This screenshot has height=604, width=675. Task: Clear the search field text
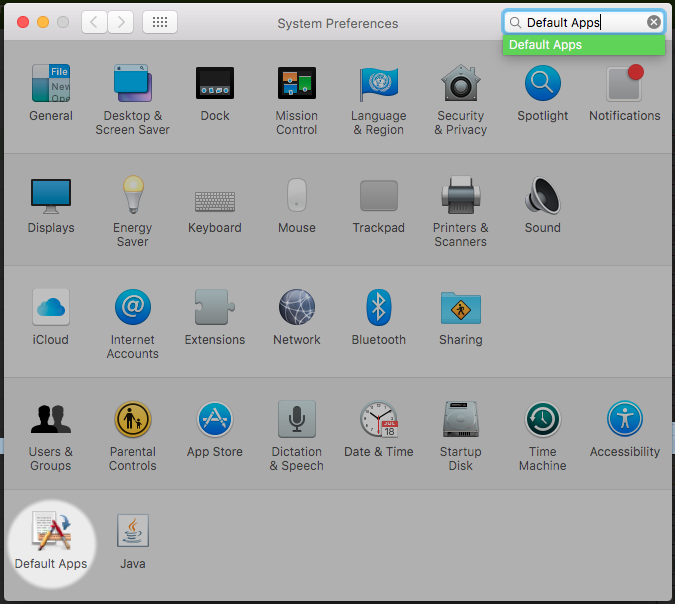pos(653,22)
